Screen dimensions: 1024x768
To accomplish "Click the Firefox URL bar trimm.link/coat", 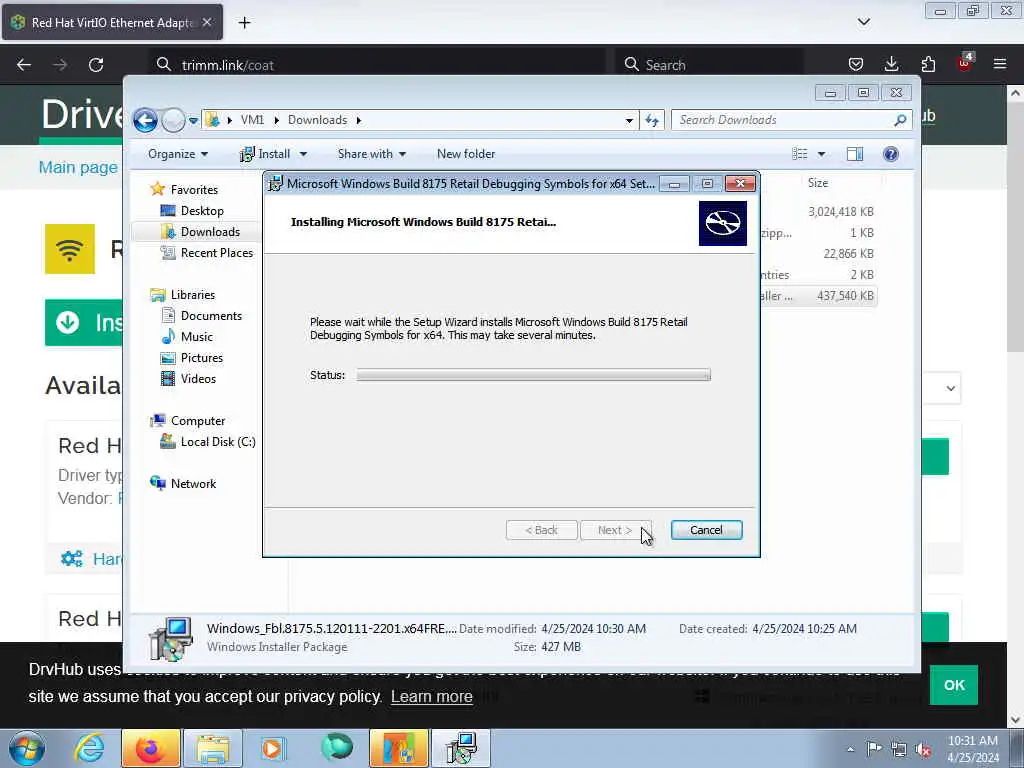I will [377, 65].
